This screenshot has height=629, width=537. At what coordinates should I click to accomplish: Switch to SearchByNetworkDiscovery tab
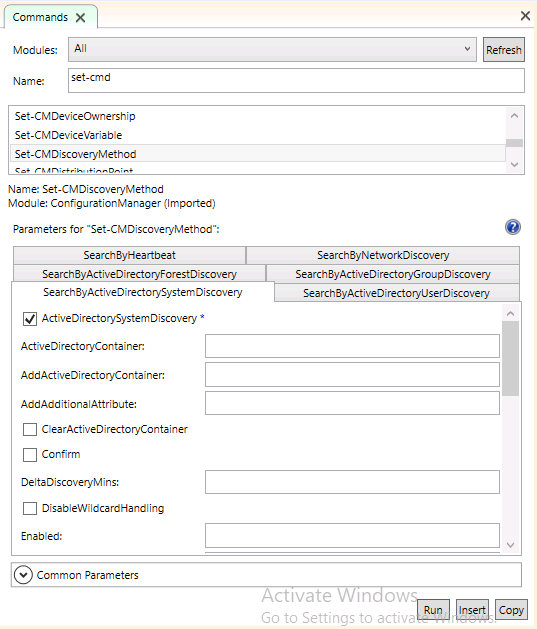pos(383,255)
